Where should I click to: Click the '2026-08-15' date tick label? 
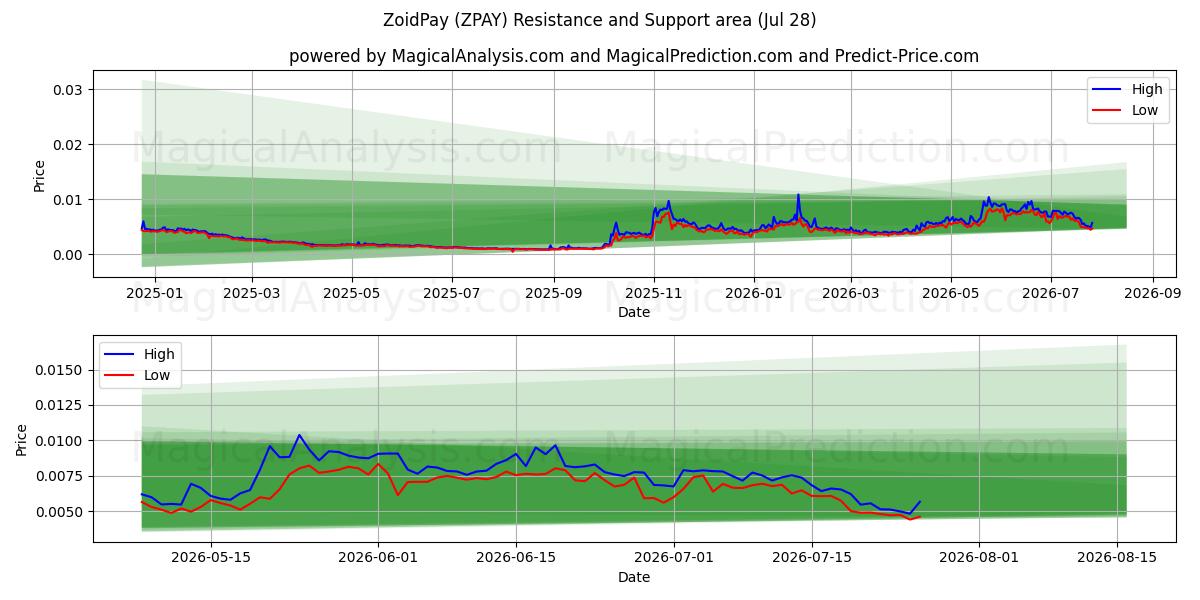1117,559
